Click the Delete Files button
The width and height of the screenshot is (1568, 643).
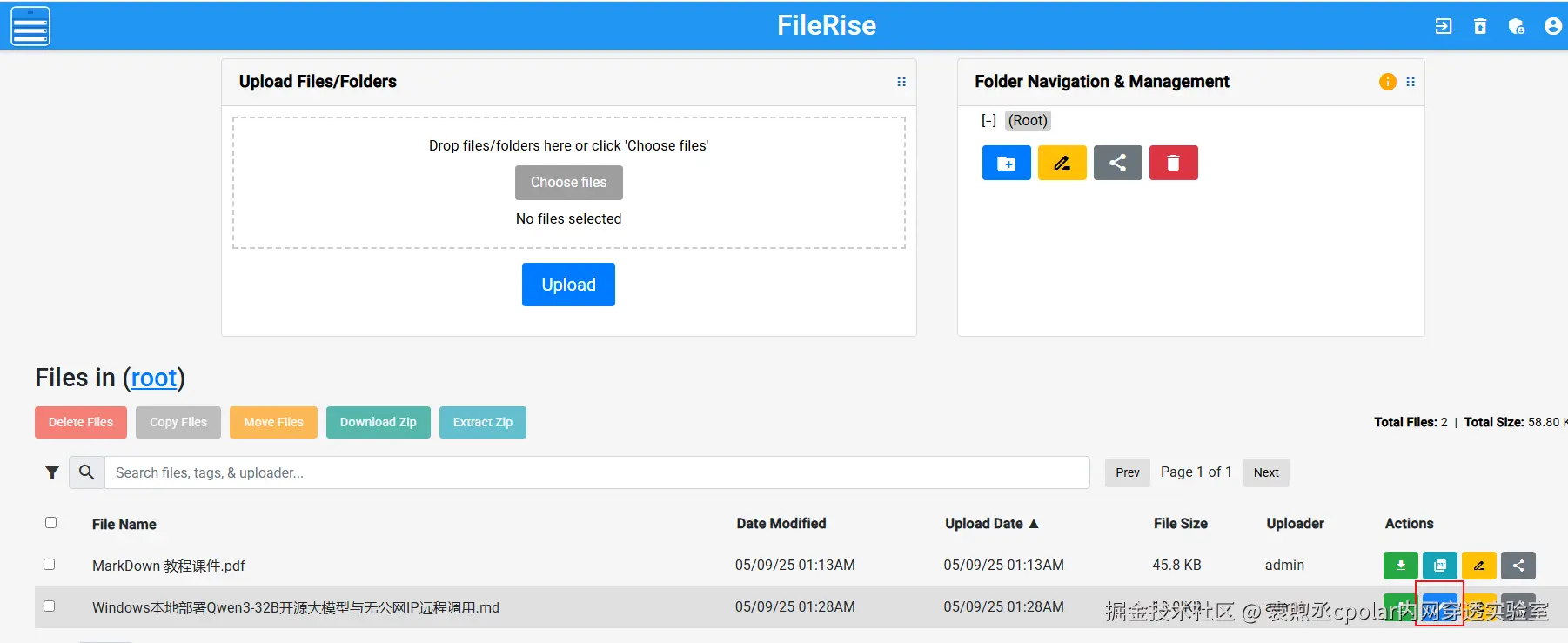coord(81,423)
